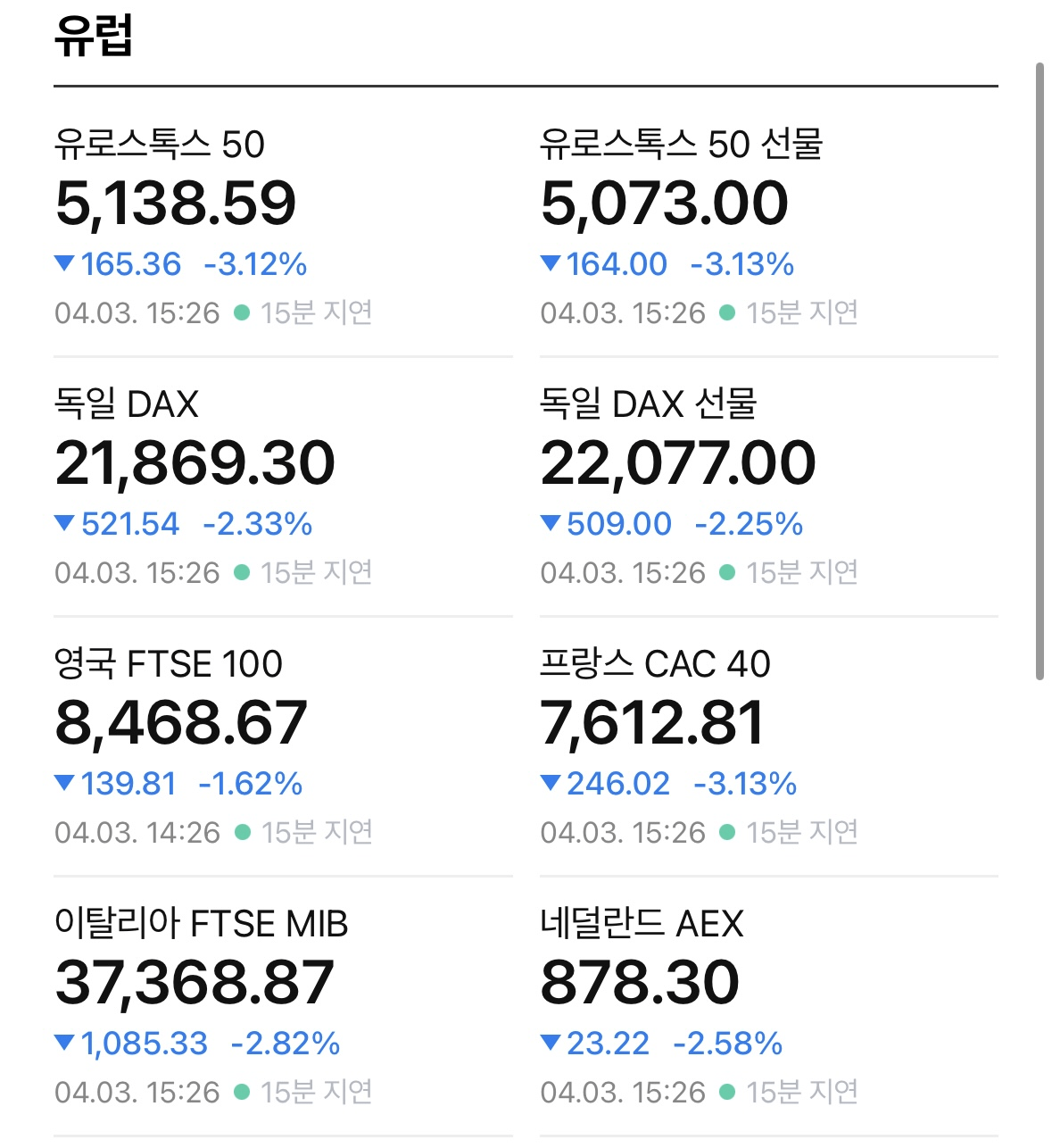
Task: Click the 프랑스 CAC 40 decline arrow
Action: coord(551,783)
